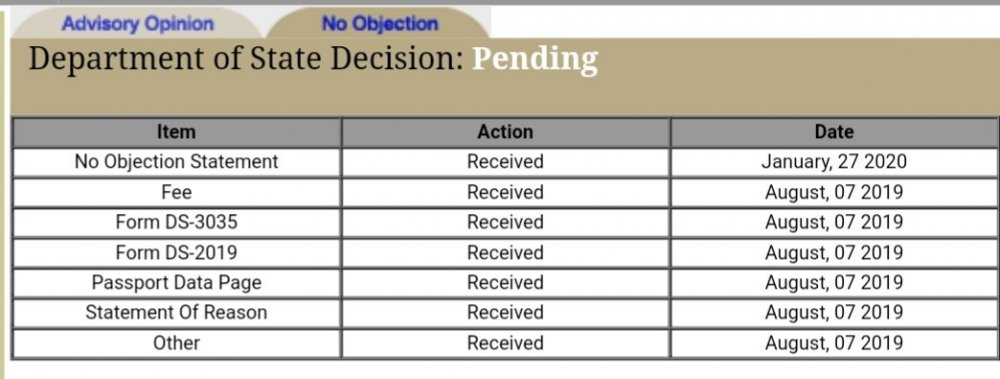The width and height of the screenshot is (1000, 379).
Task: Click Received action for No Objection Statement
Action: [505, 162]
